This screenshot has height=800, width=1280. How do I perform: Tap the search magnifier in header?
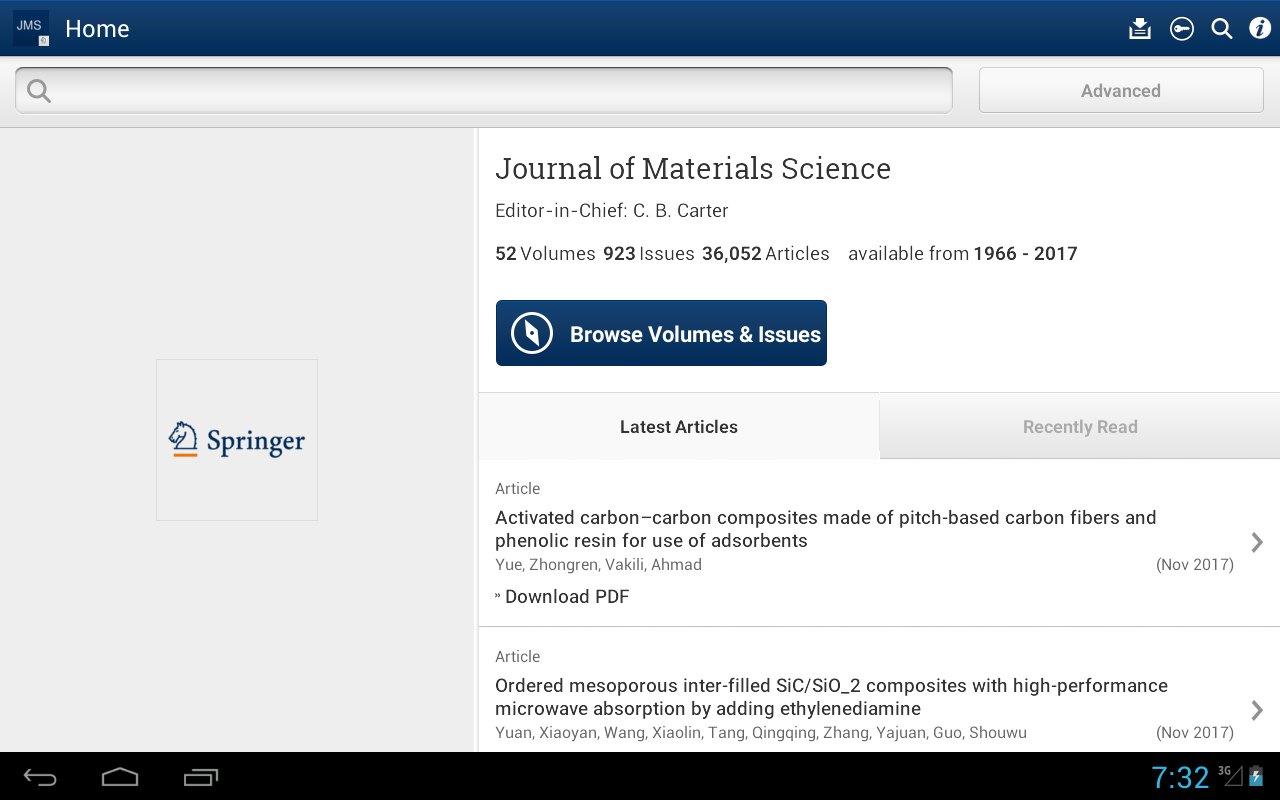tap(1222, 29)
